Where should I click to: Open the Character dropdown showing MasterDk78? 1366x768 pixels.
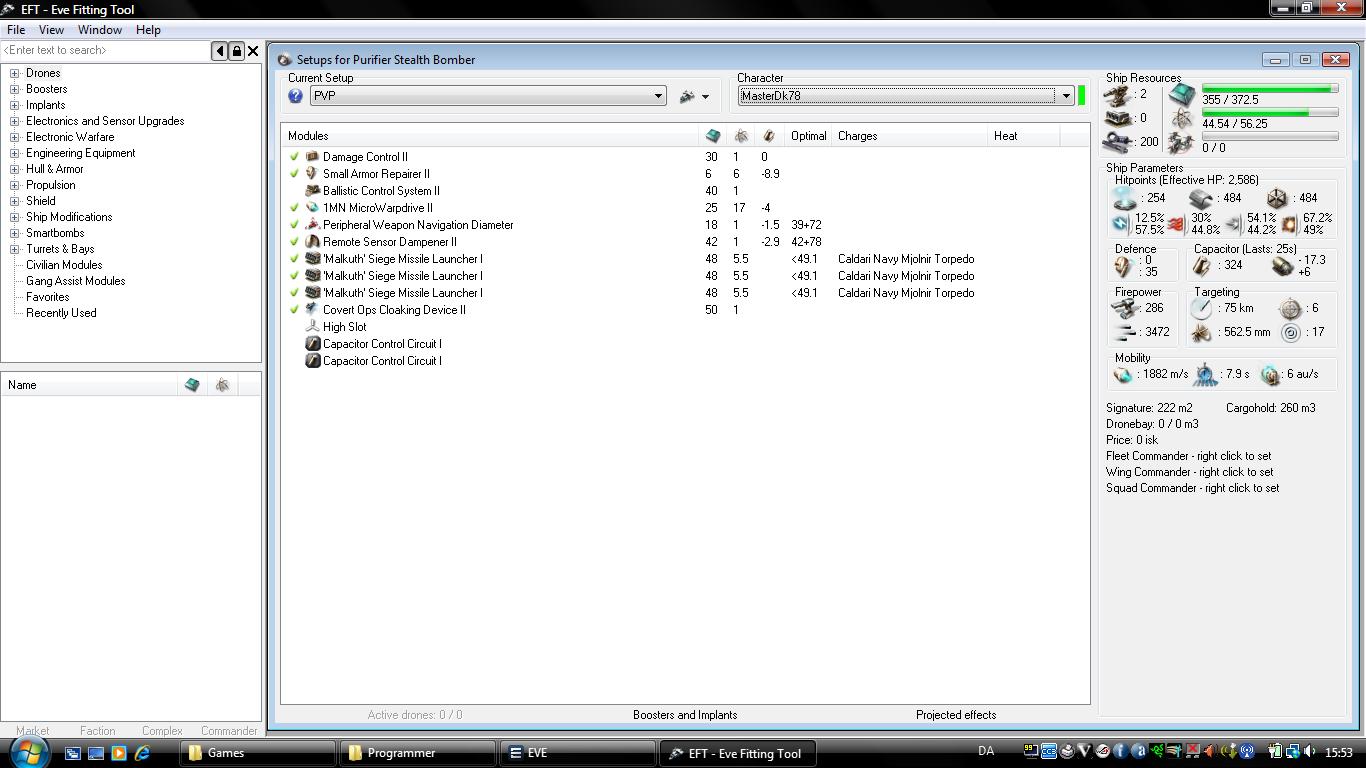(x=906, y=96)
